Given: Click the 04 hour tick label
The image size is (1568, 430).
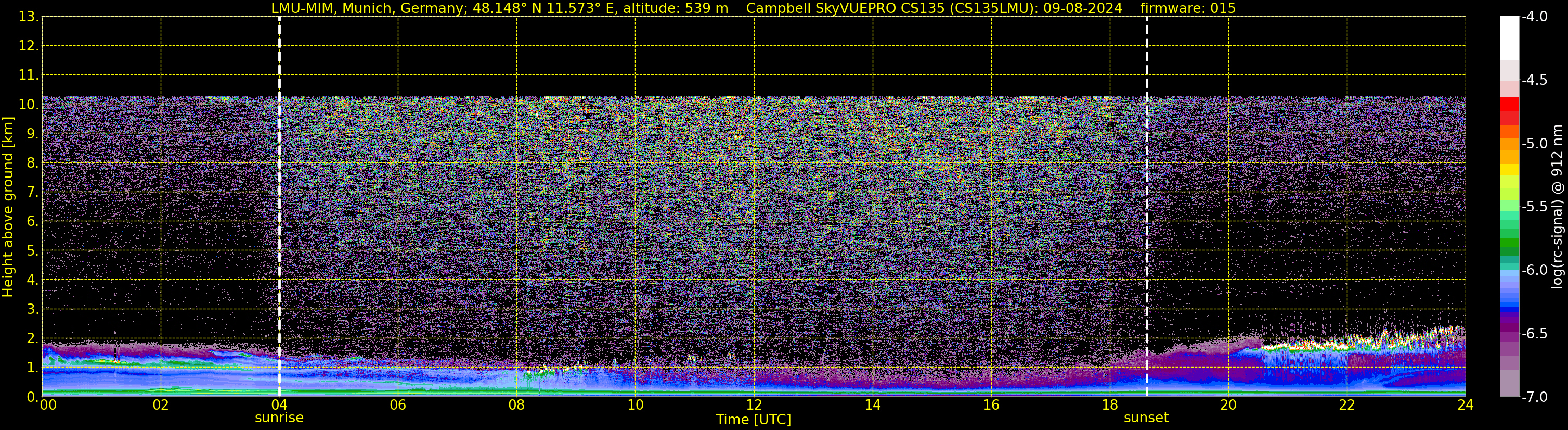Looking at the screenshot, I should point(279,405).
